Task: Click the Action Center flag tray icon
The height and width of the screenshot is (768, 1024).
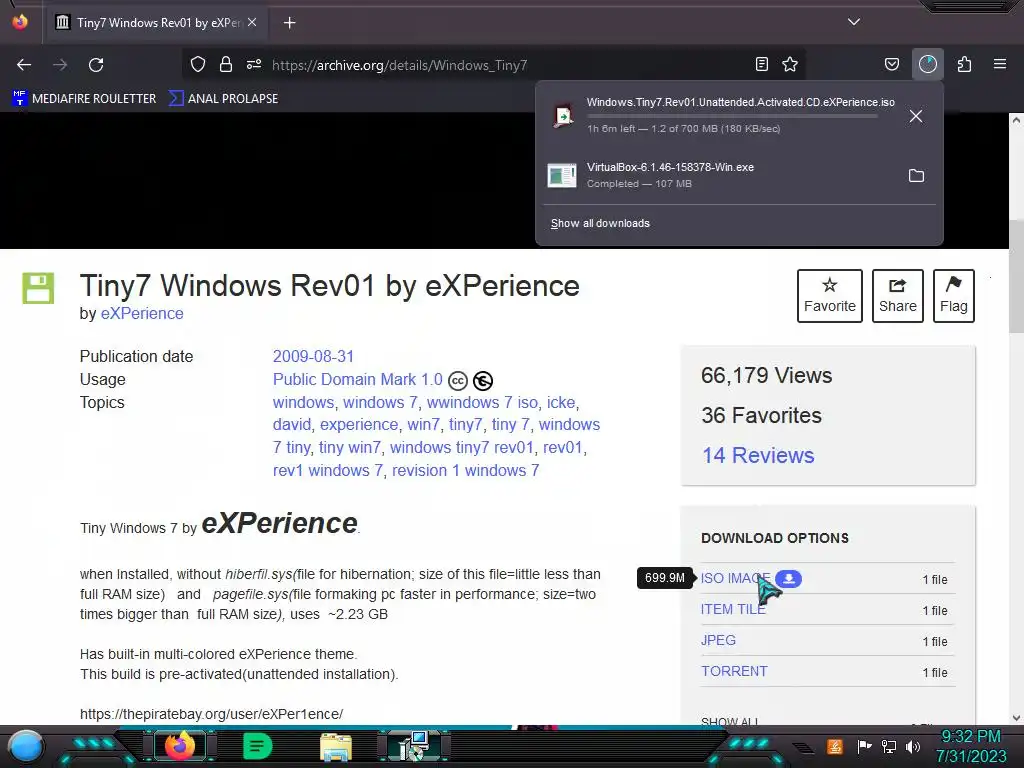Action: point(865,746)
